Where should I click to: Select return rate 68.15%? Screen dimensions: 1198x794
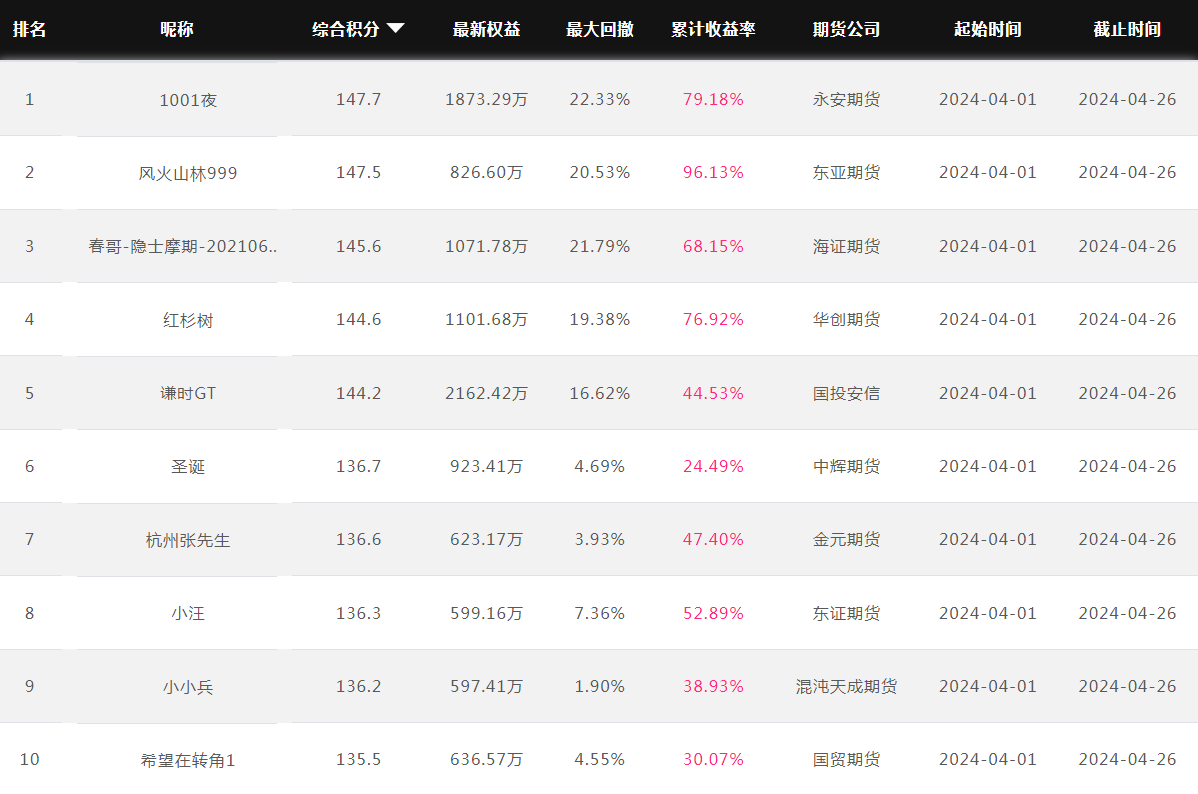[713, 246]
